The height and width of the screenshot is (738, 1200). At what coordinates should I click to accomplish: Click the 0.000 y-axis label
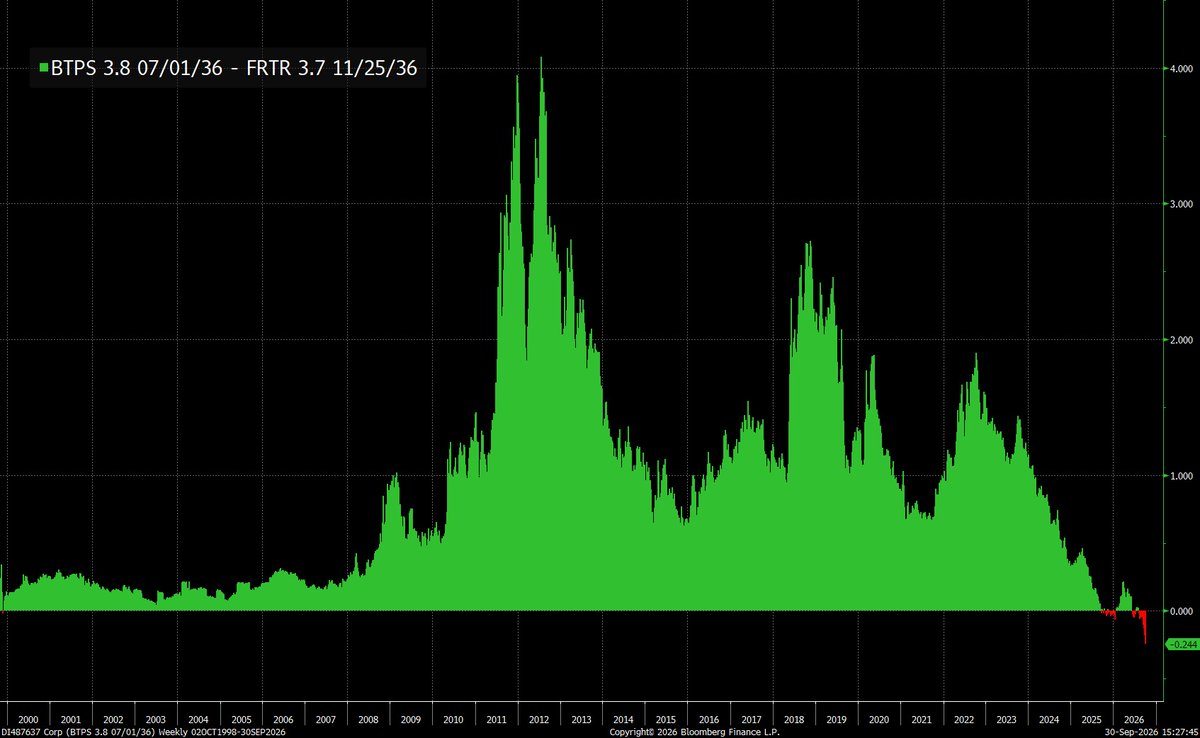pyautogui.click(x=1182, y=611)
